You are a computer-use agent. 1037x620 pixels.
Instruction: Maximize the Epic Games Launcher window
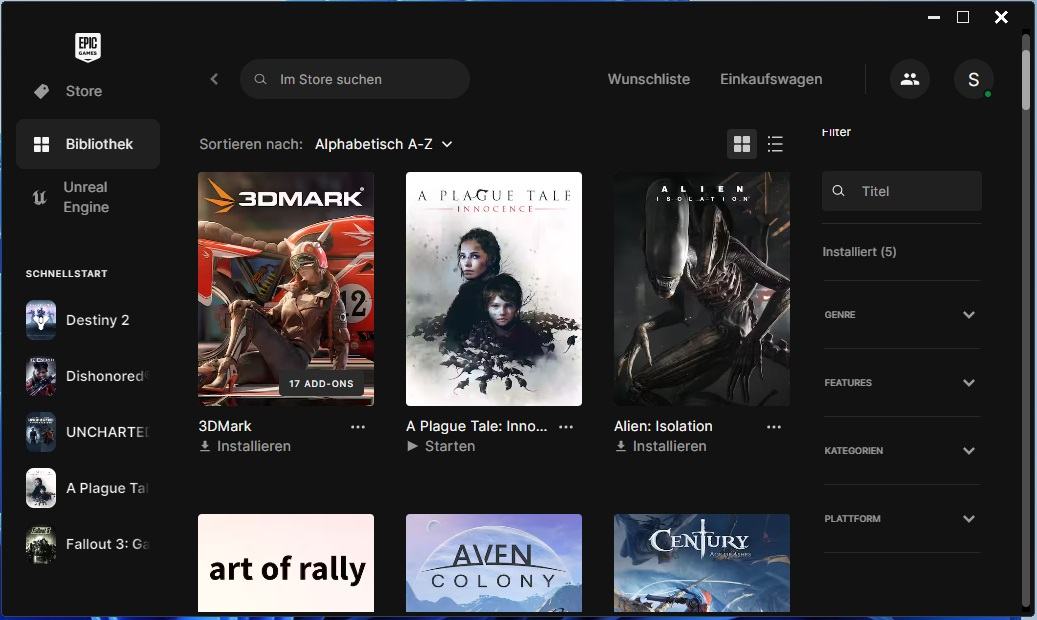coord(963,17)
